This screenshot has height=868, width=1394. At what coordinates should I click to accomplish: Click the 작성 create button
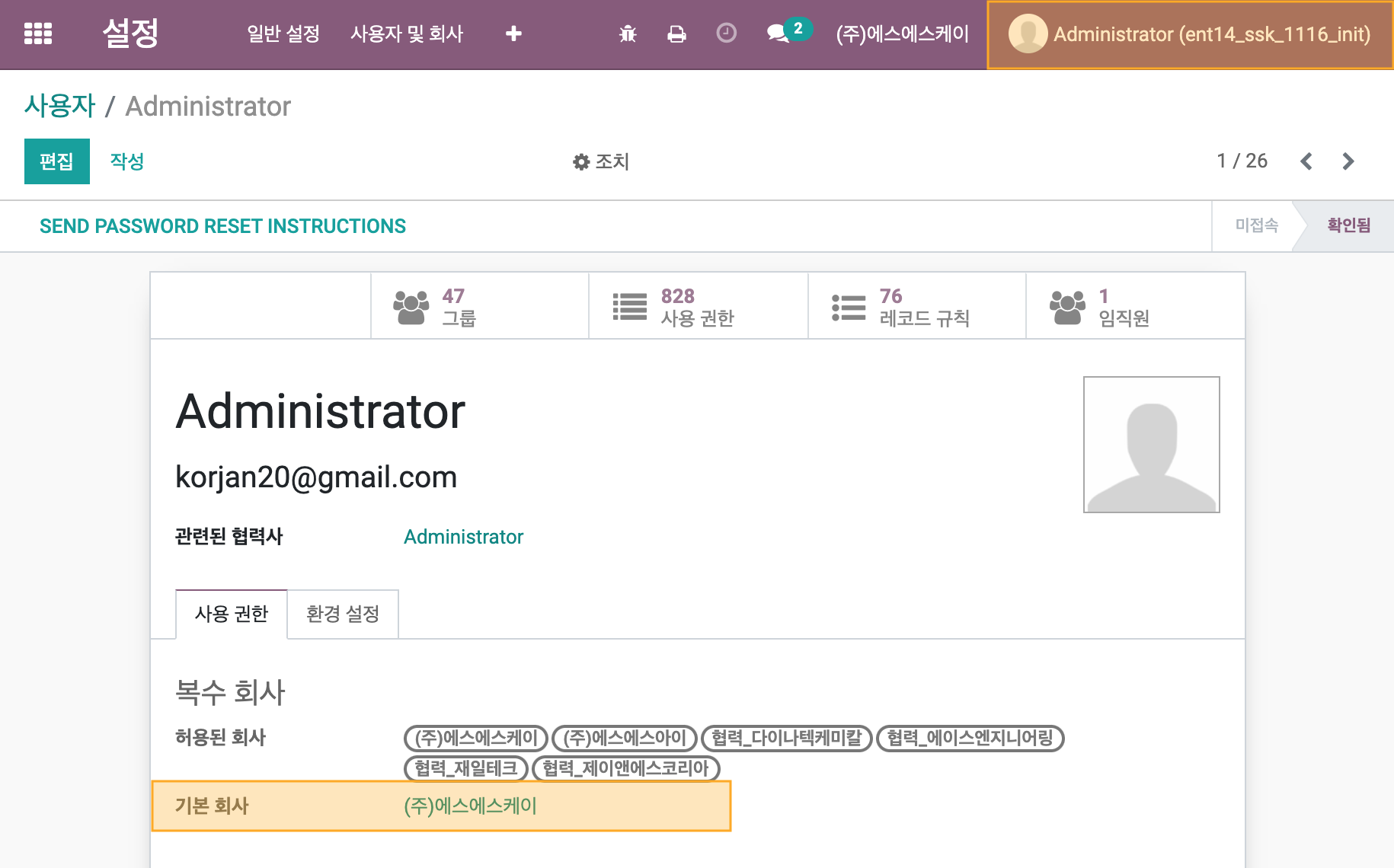pos(127,161)
